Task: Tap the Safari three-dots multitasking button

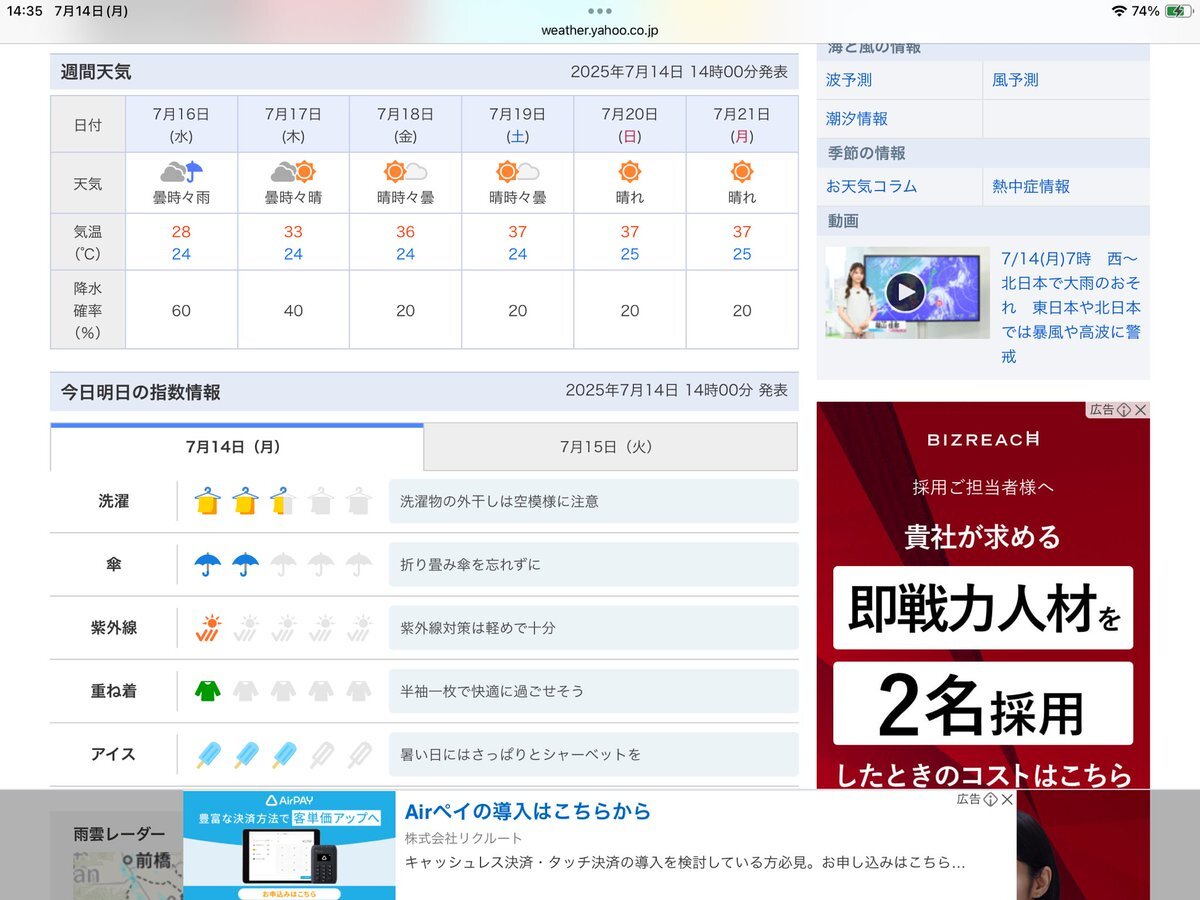Action: 600,11
